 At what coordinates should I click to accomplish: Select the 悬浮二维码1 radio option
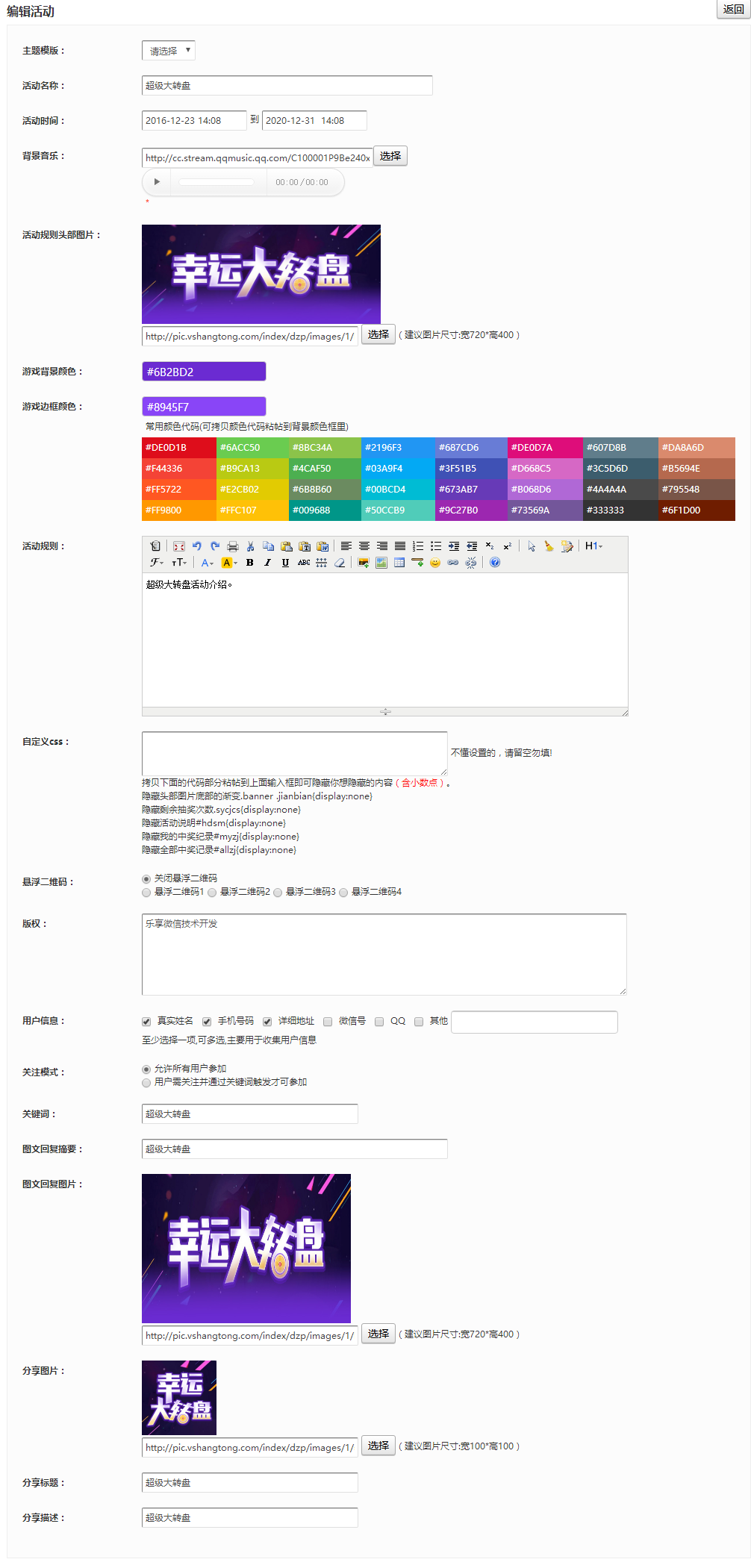click(x=146, y=893)
